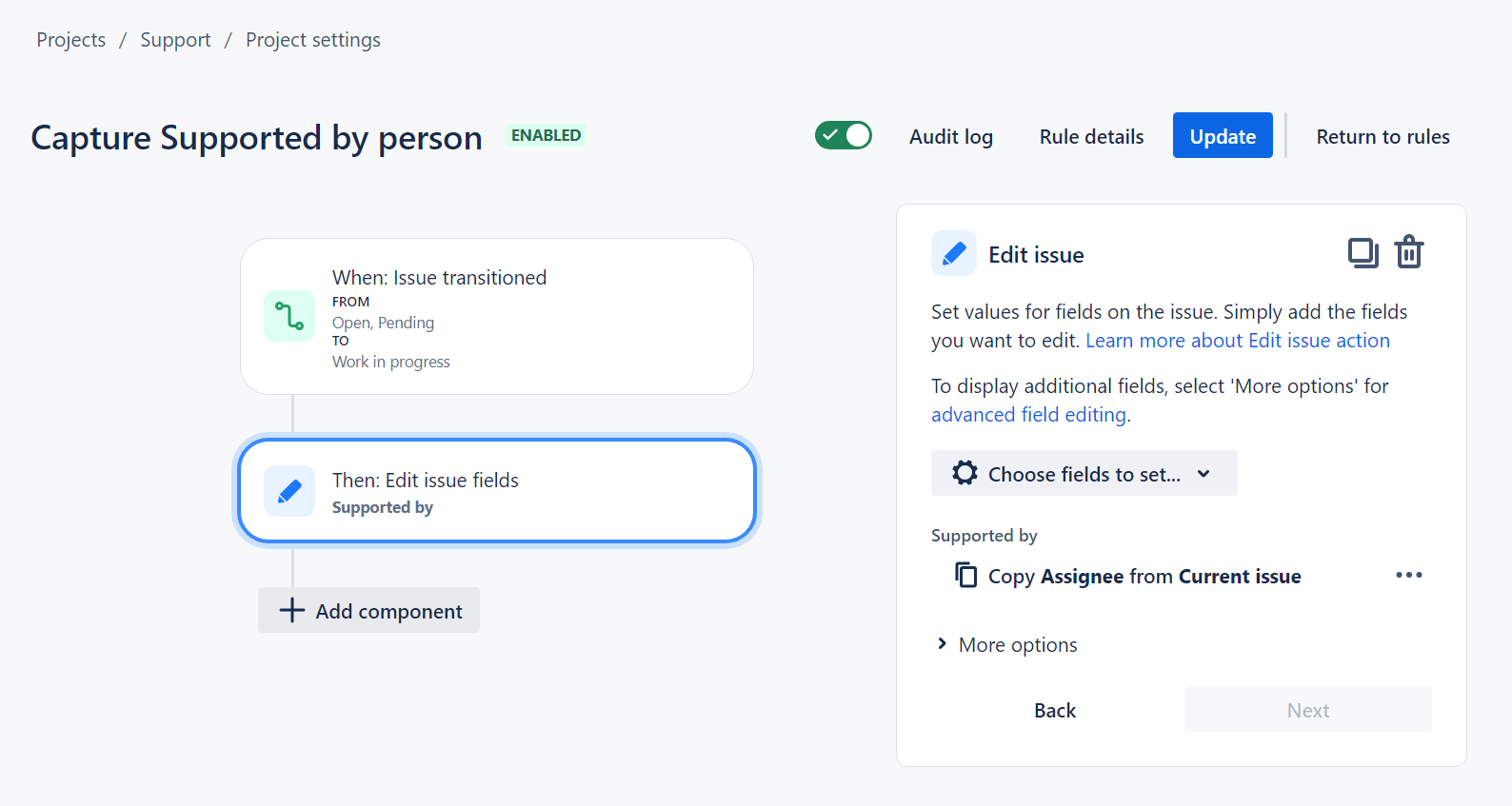Click the copy icon beside Copy Assignee
This screenshot has width=1512, height=806.
point(965,576)
